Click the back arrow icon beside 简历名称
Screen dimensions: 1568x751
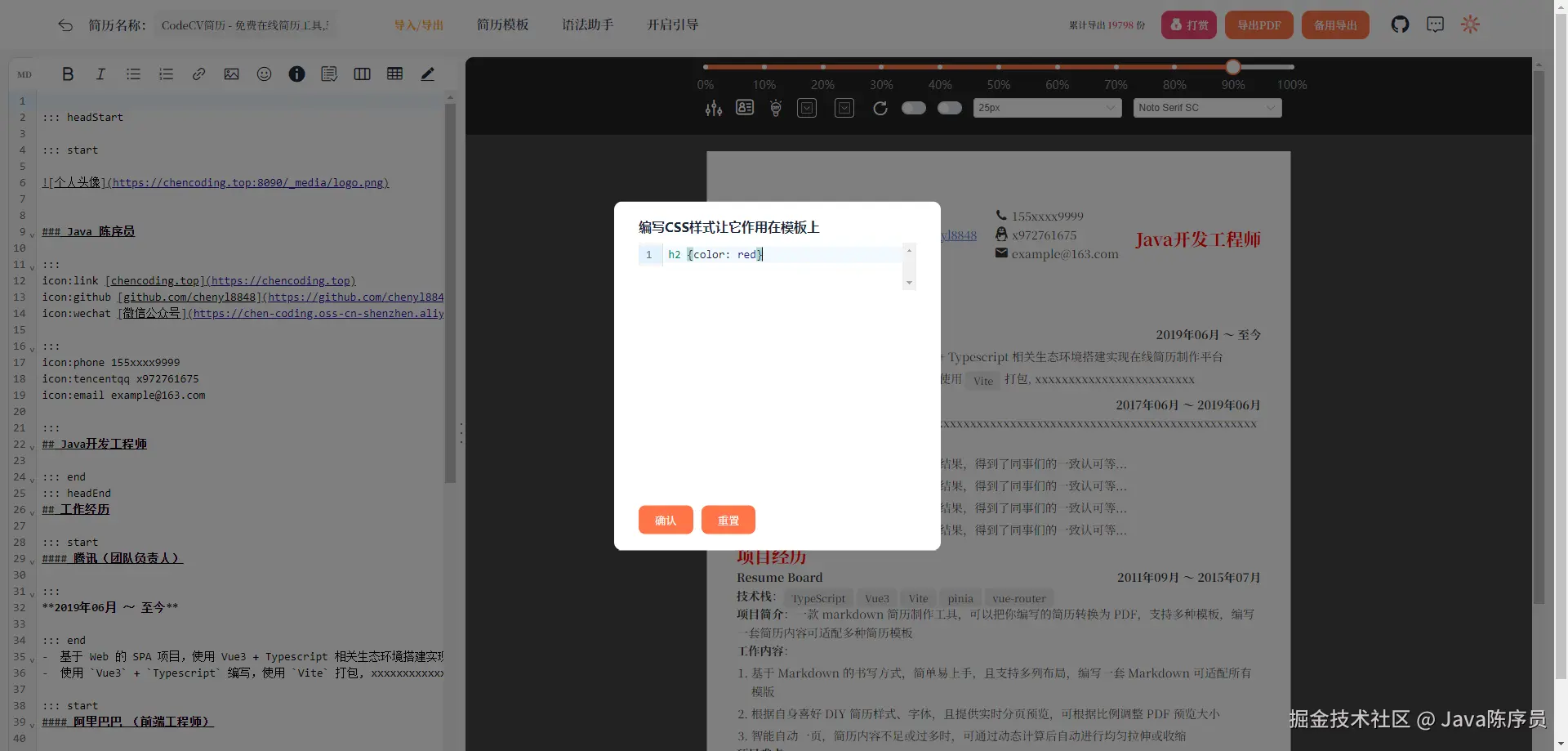coord(65,25)
